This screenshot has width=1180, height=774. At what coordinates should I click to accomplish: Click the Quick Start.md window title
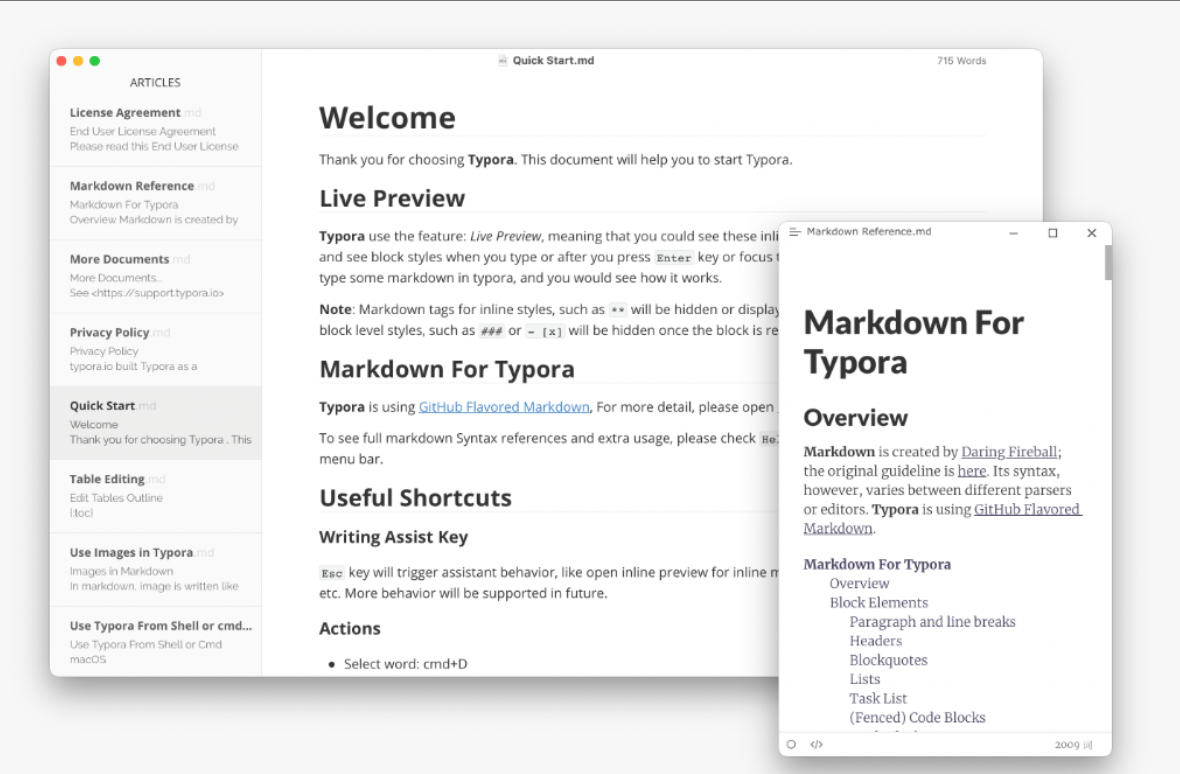click(x=553, y=61)
